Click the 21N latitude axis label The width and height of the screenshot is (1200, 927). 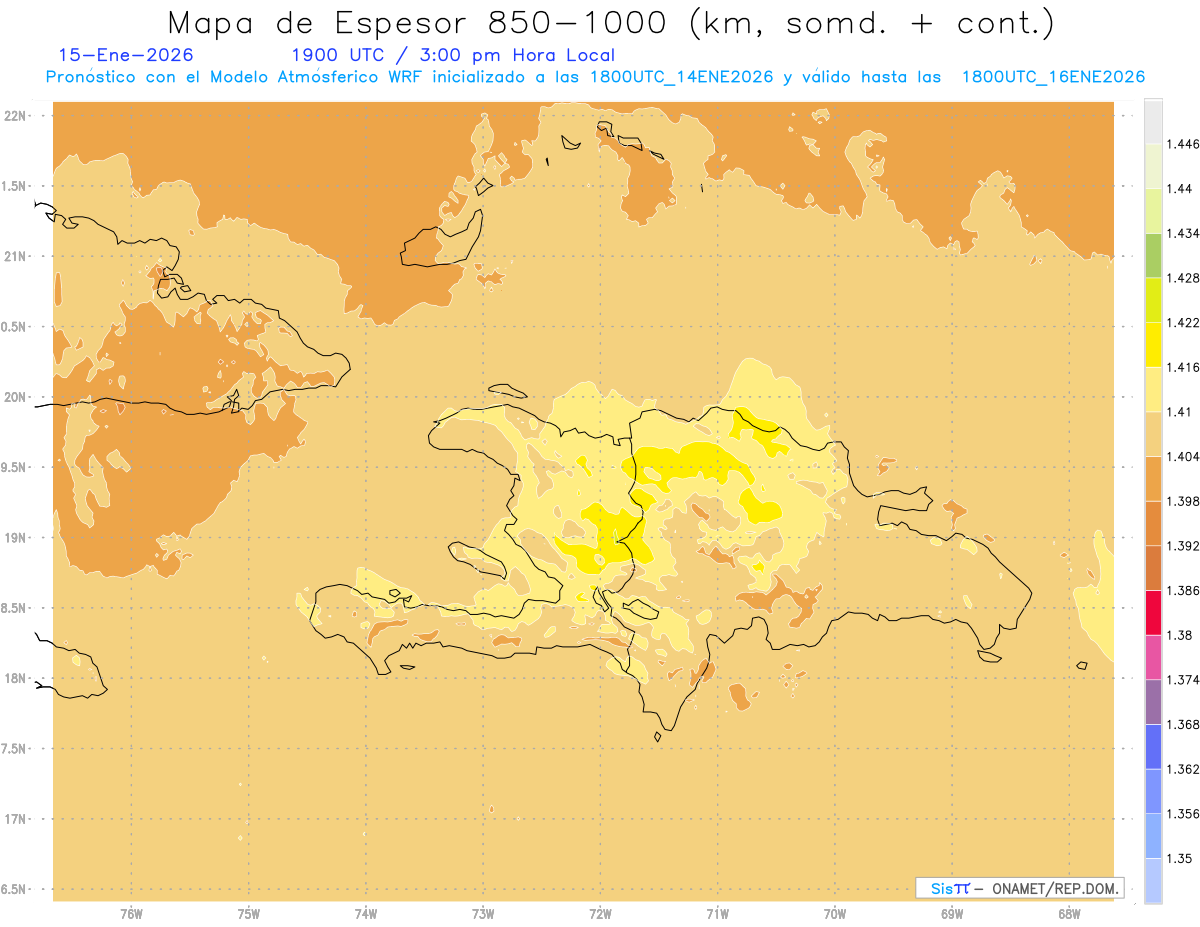point(15,257)
